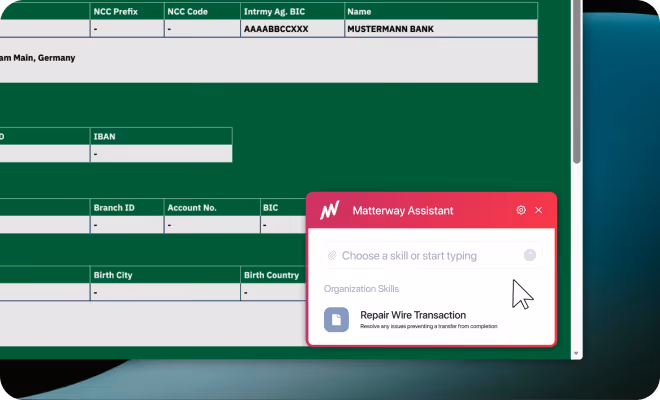This screenshot has height=400, width=660.
Task: Open Matterway Assistant settings gear
Action: 521,210
